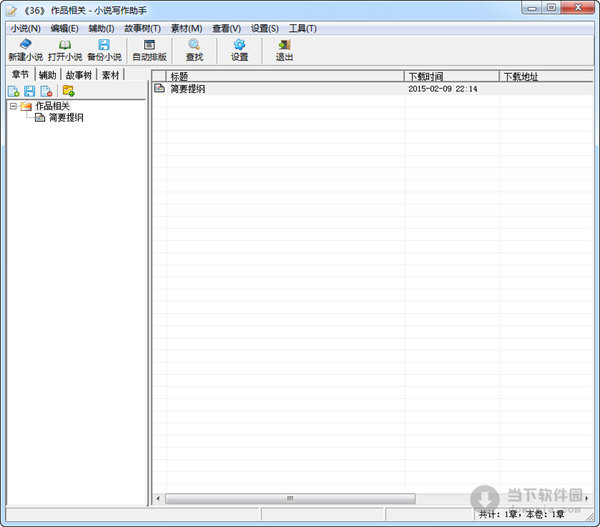
Task: Switch to the 辅助 tab
Action: pyautogui.click(x=47, y=75)
